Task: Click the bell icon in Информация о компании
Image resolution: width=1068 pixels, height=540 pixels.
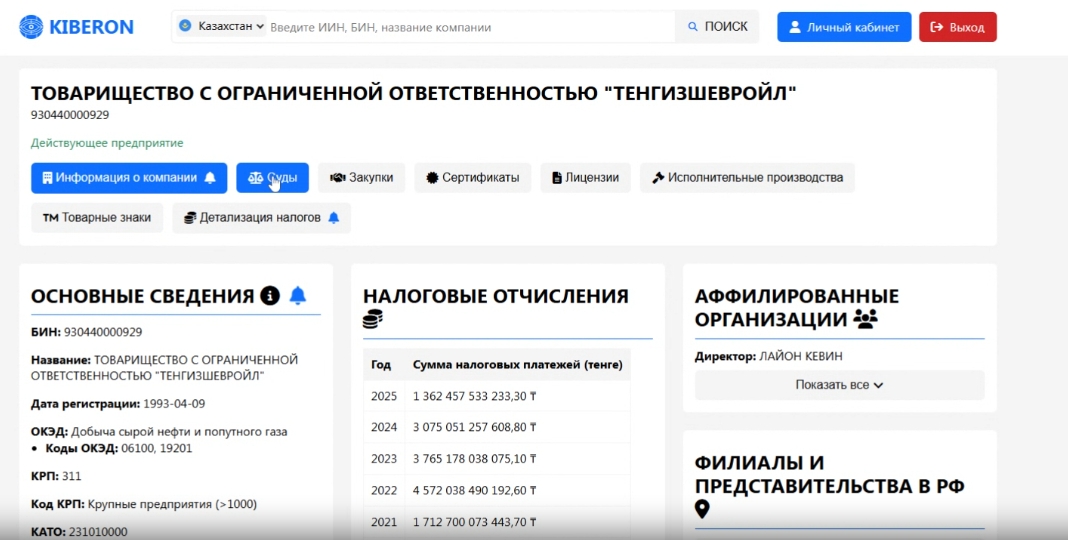Action: point(210,178)
